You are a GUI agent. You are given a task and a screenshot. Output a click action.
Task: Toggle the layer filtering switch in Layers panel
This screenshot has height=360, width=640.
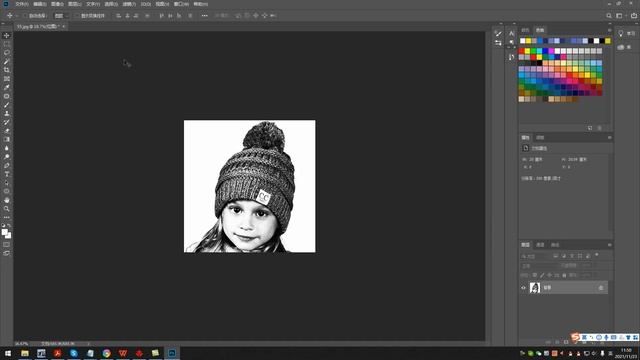click(597, 255)
